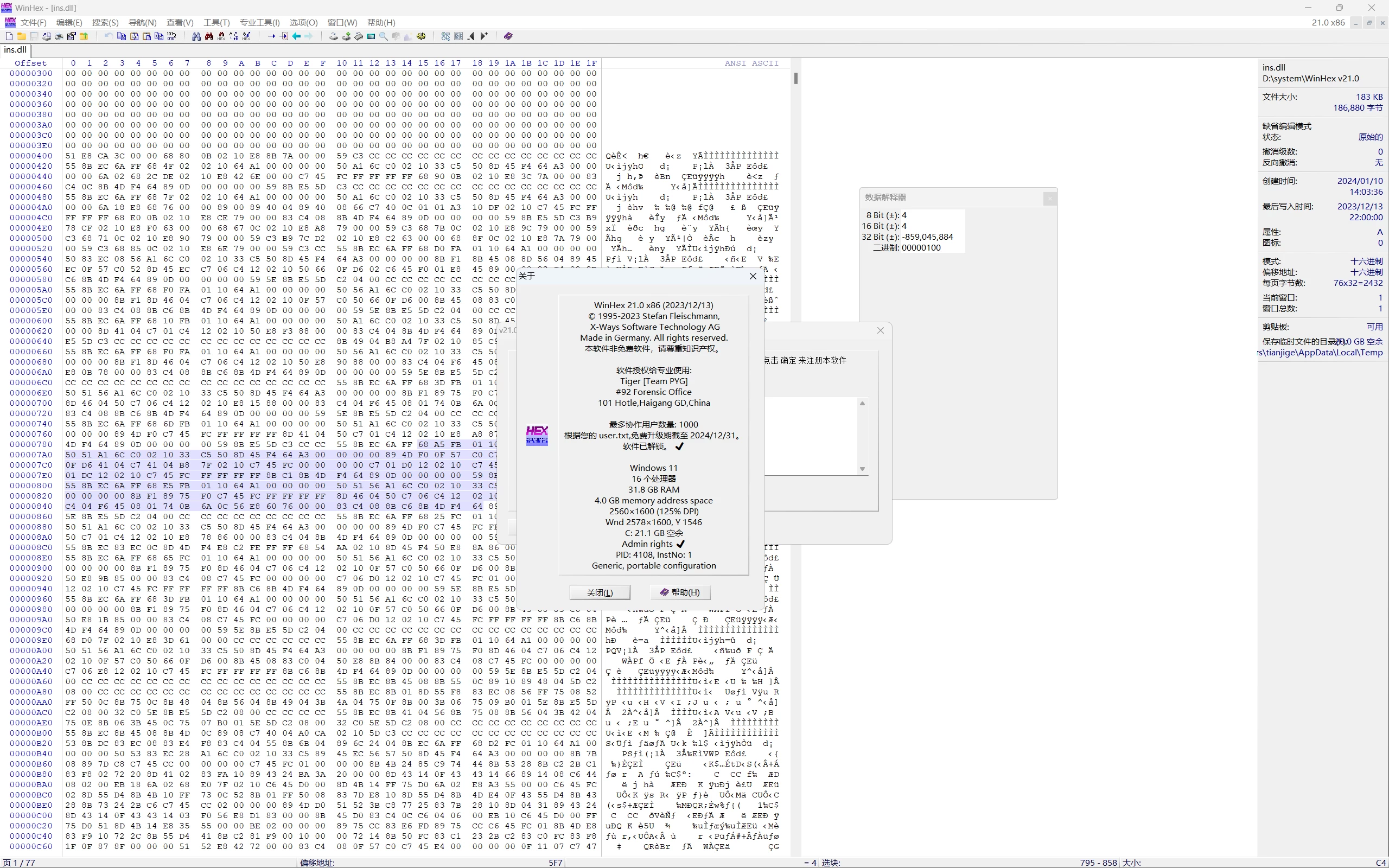Open Find Text with blue binoculars icon
The image size is (1389, 868).
(196, 36)
